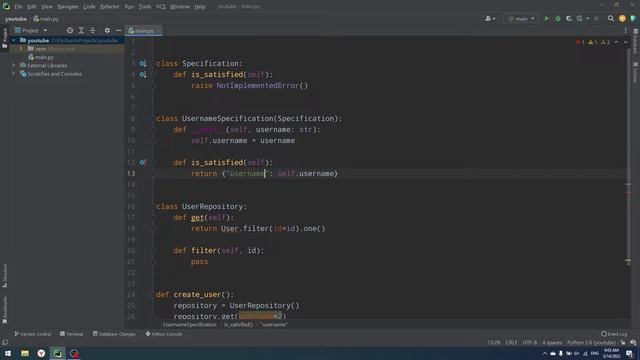Screen dimensions: 640x360
Task: Open the Structure tool window on left strip
Action: click(5, 276)
